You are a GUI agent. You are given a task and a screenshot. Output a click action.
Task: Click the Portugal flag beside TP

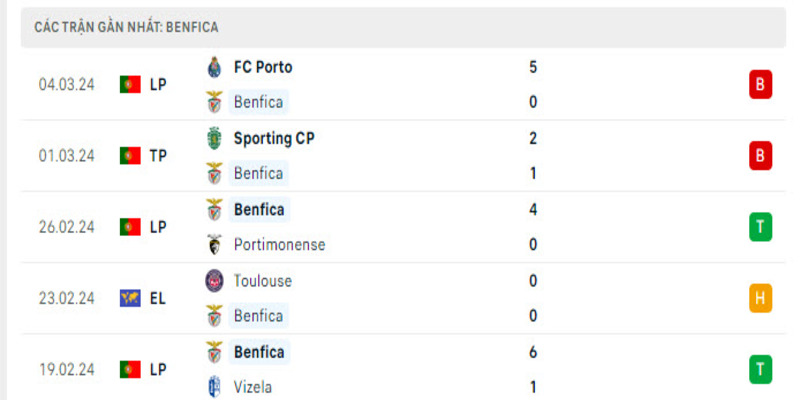pyautogui.click(x=130, y=156)
